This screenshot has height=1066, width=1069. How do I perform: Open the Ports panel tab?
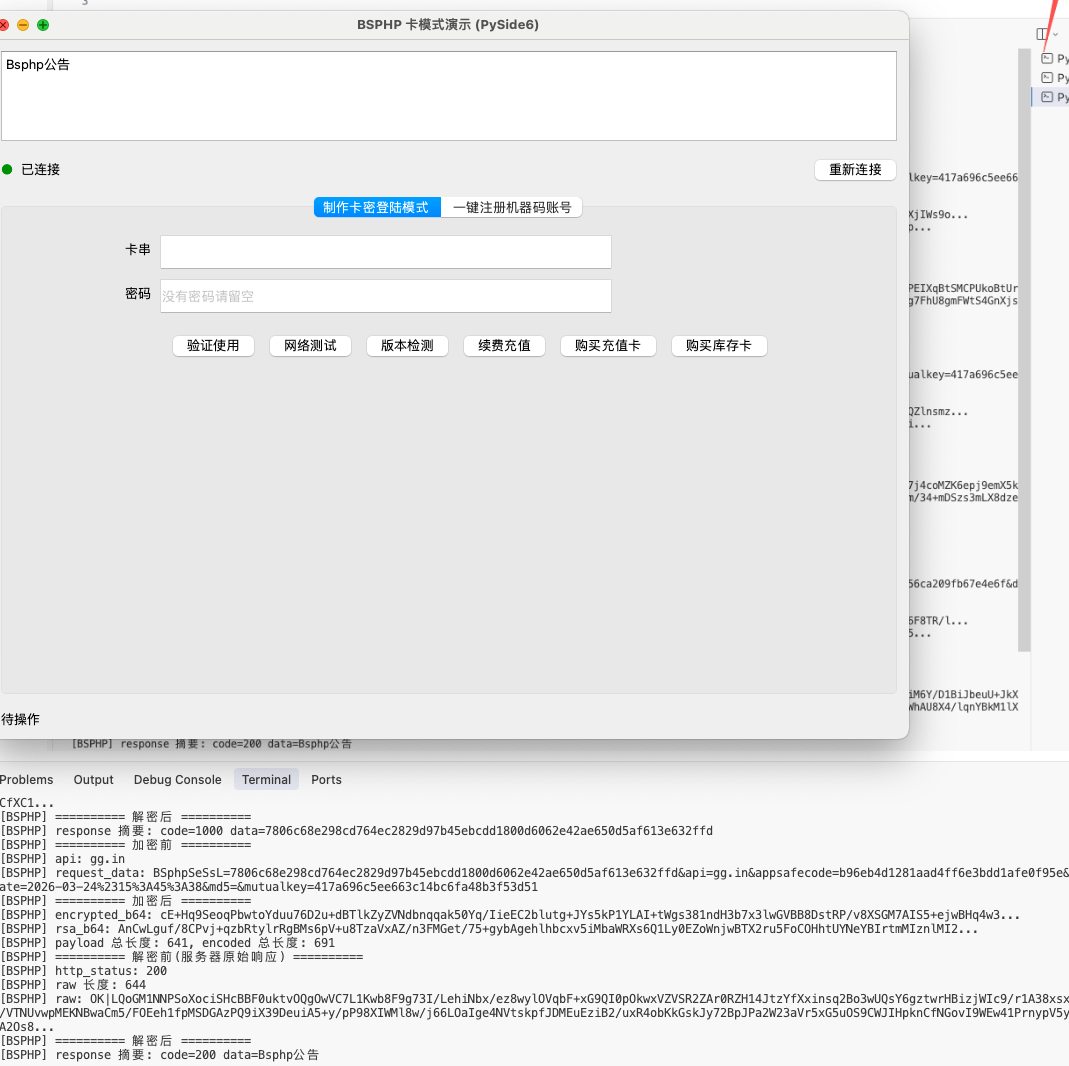pyautogui.click(x=326, y=780)
